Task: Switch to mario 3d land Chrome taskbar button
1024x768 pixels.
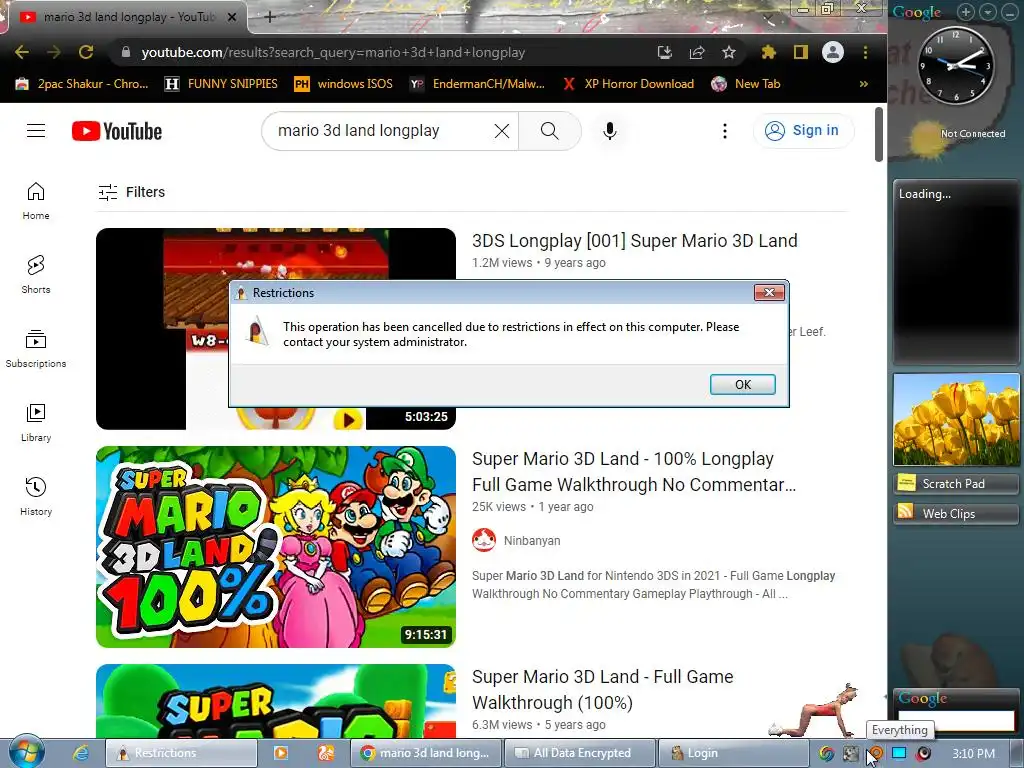Action: 426,753
